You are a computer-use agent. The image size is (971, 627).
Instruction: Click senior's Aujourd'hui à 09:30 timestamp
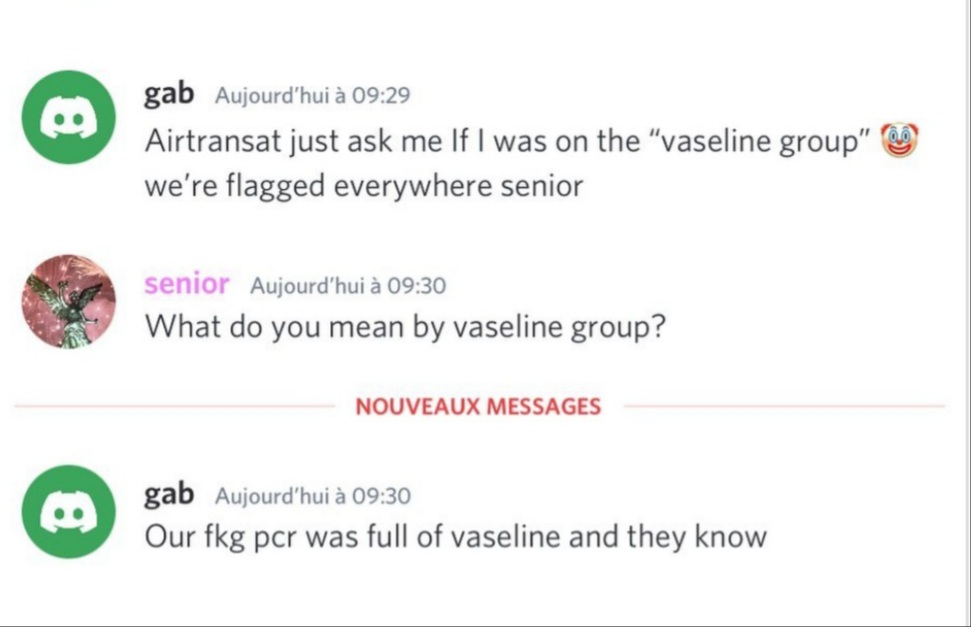tap(348, 286)
